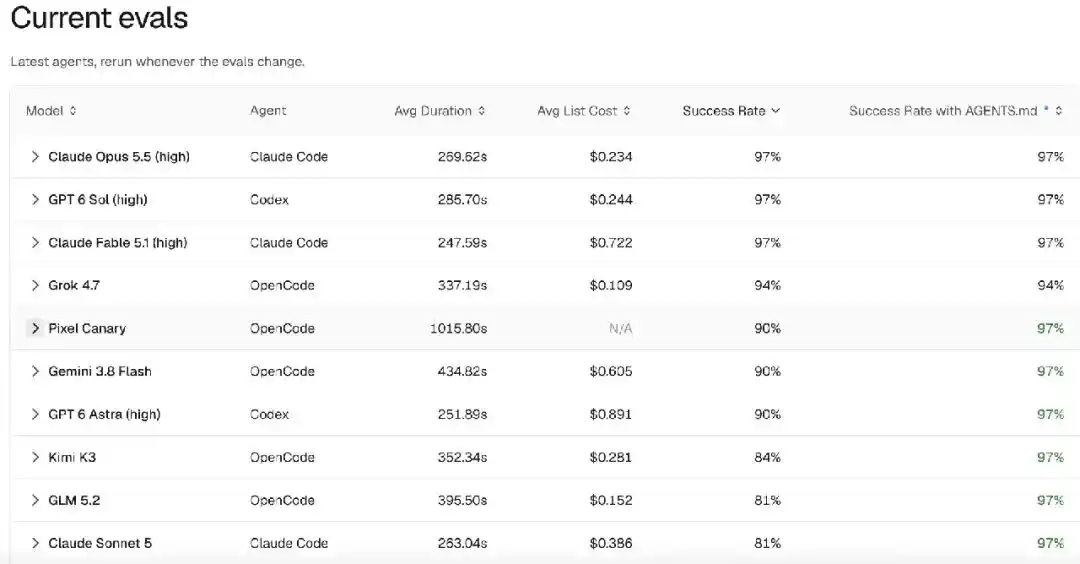
Task: Click the 263.04s duration value
Action: click(461, 543)
